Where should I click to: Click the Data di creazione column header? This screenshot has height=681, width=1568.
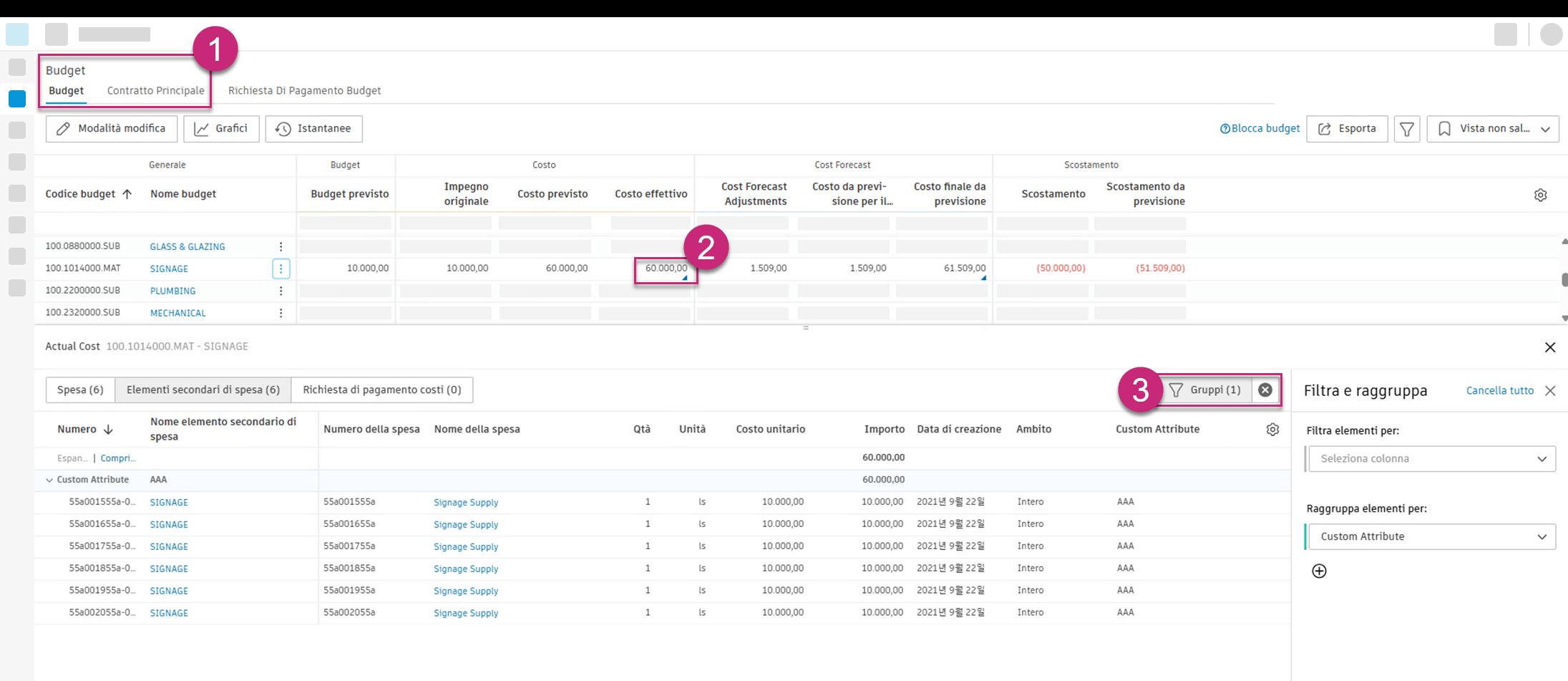click(959, 430)
